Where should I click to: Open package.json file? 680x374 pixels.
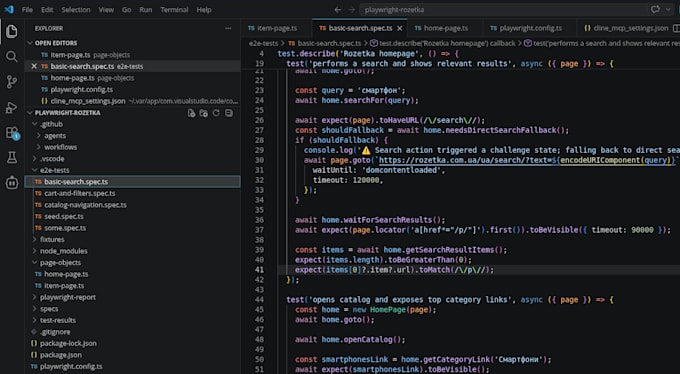coord(61,355)
